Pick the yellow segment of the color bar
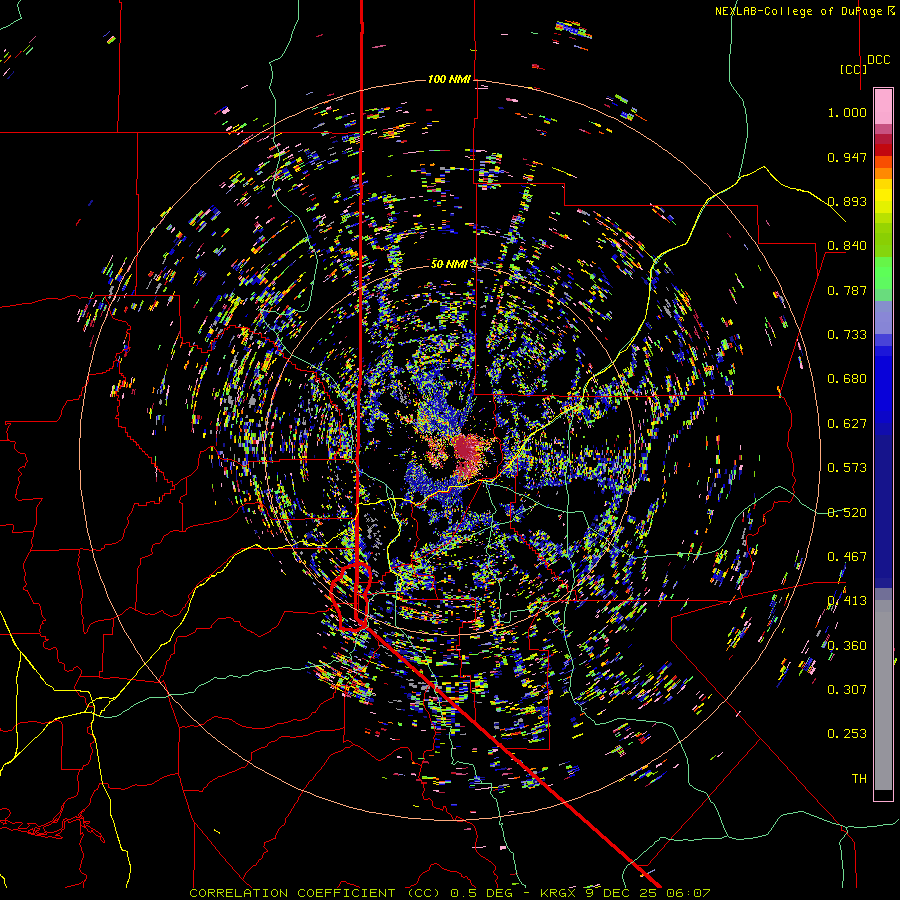The height and width of the screenshot is (900, 900). pyautogui.click(x=883, y=197)
